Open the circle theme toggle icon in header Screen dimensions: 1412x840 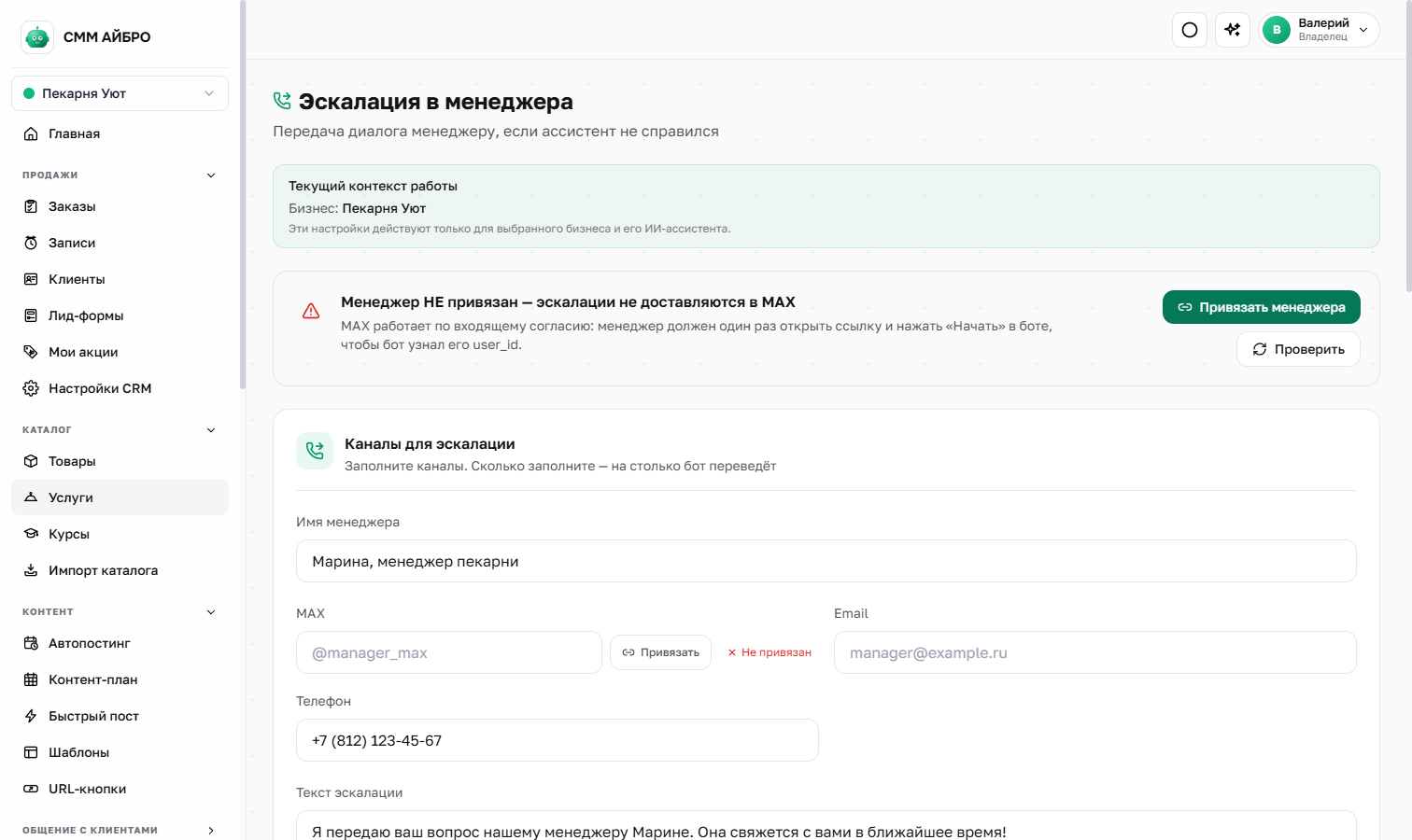1190,30
